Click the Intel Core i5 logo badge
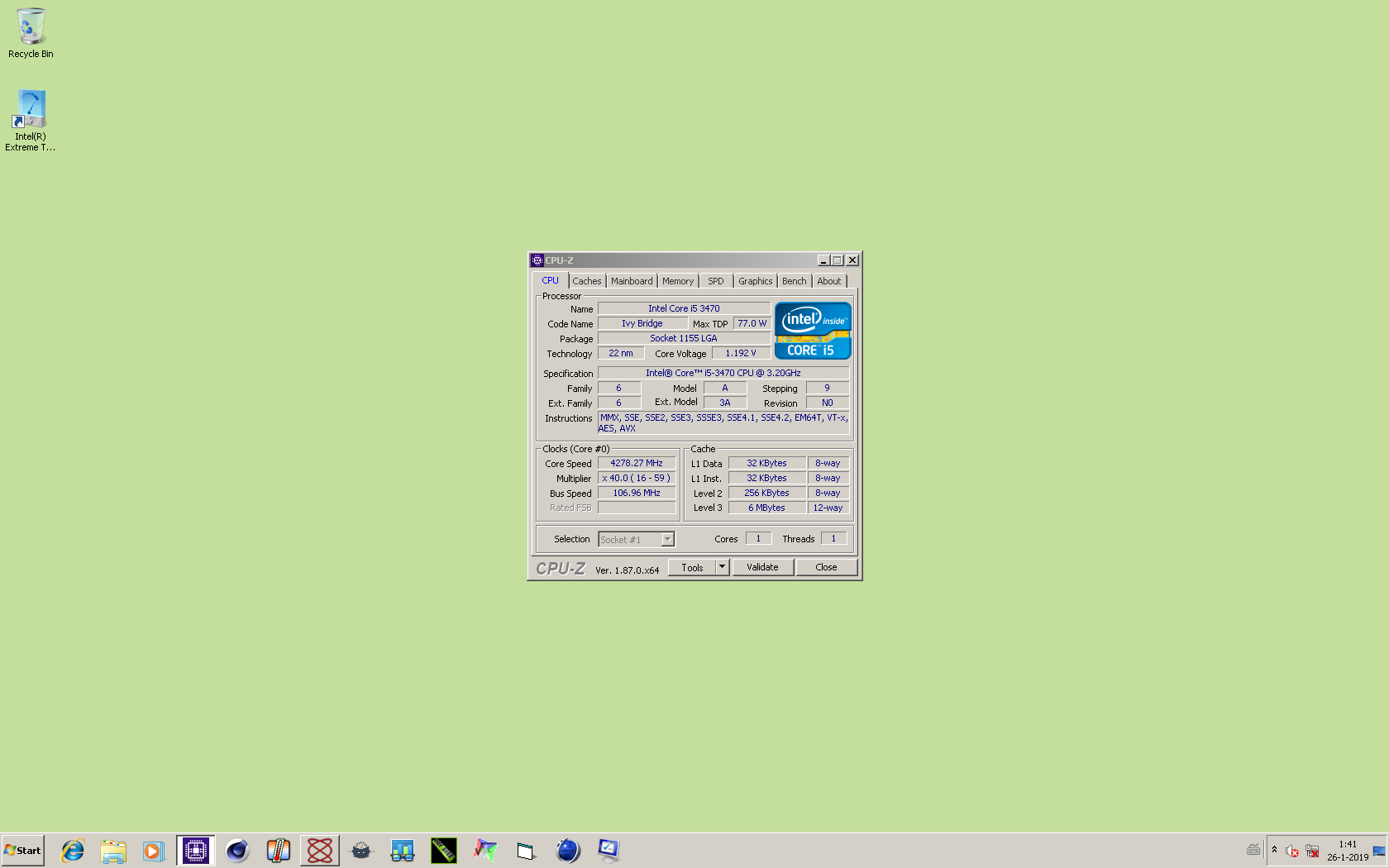The image size is (1389, 868). tap(813, 331)
